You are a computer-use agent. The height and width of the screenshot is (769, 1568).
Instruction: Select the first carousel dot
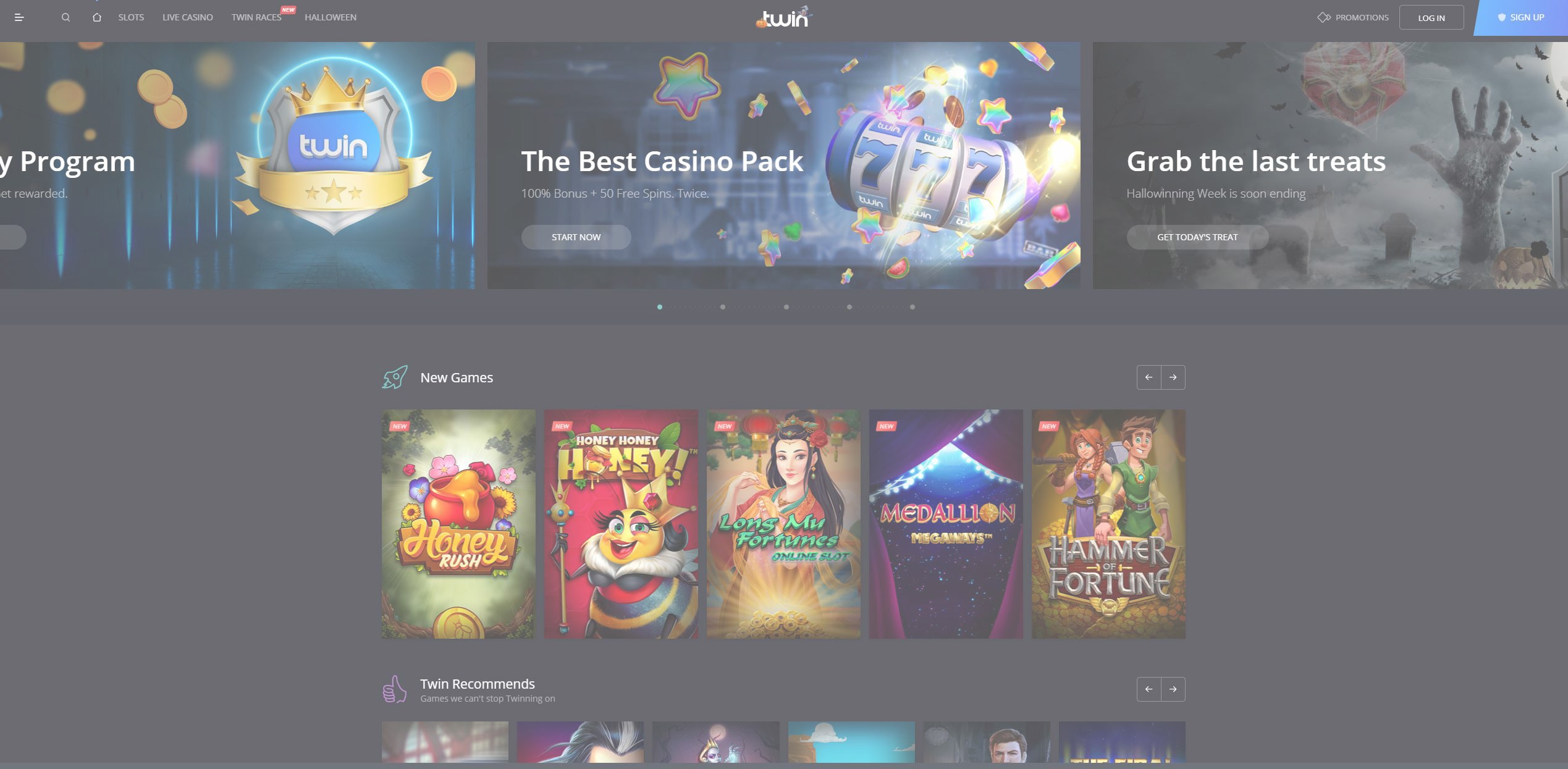660,307
